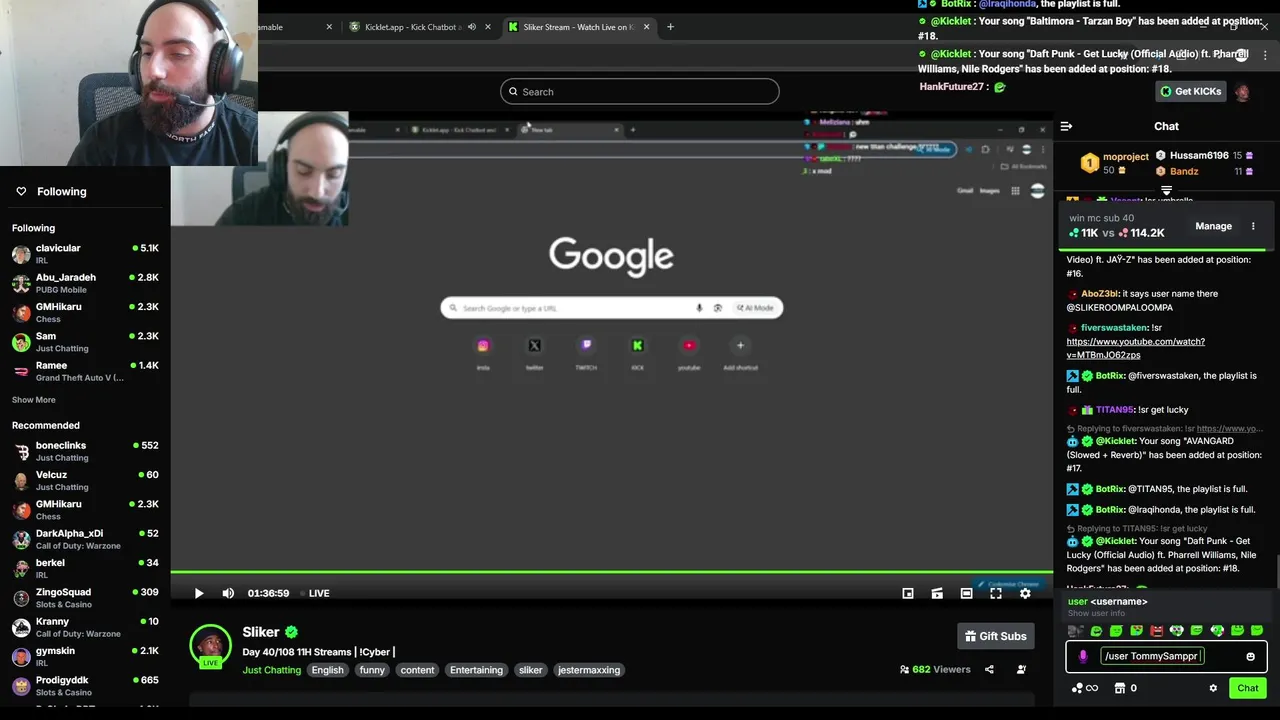The image size is (1280, 720).
Task: Click the Kick search box
Action: tap(639, 92)
